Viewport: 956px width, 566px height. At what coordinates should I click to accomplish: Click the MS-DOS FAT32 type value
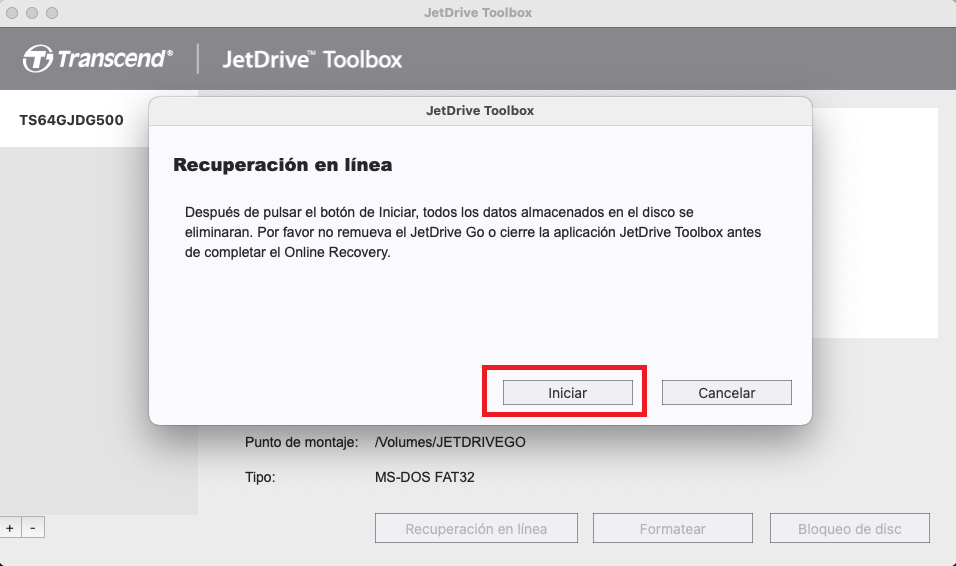tap(424, 477)
